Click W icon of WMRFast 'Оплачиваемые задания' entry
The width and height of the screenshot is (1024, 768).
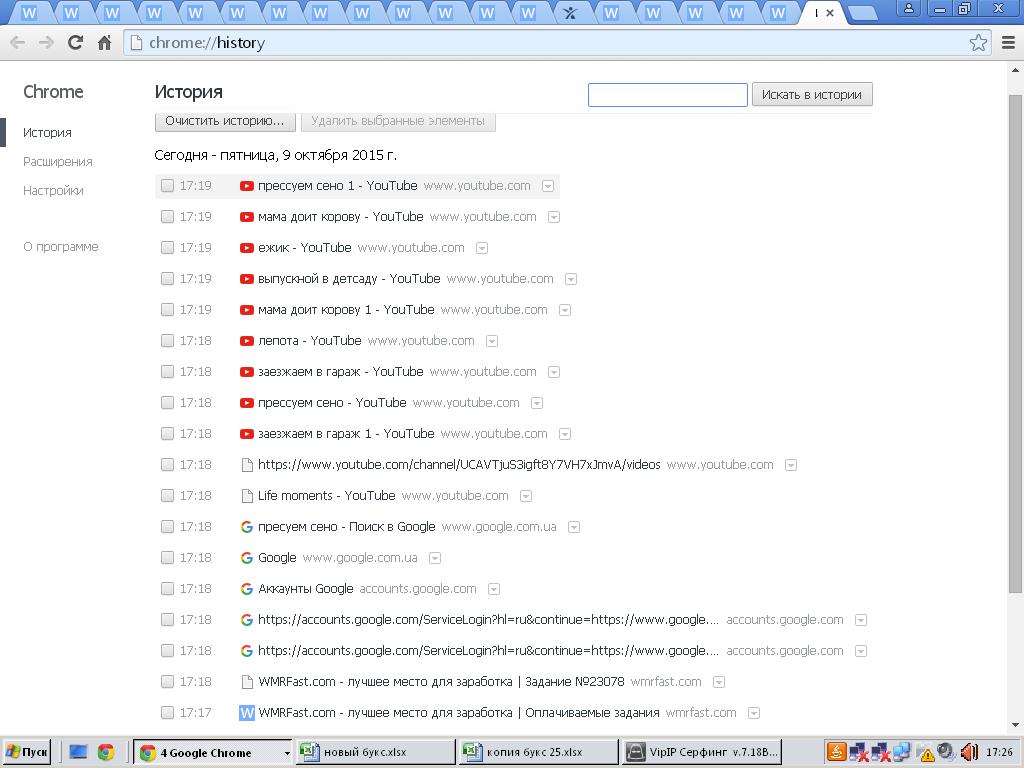pos(246,712)
